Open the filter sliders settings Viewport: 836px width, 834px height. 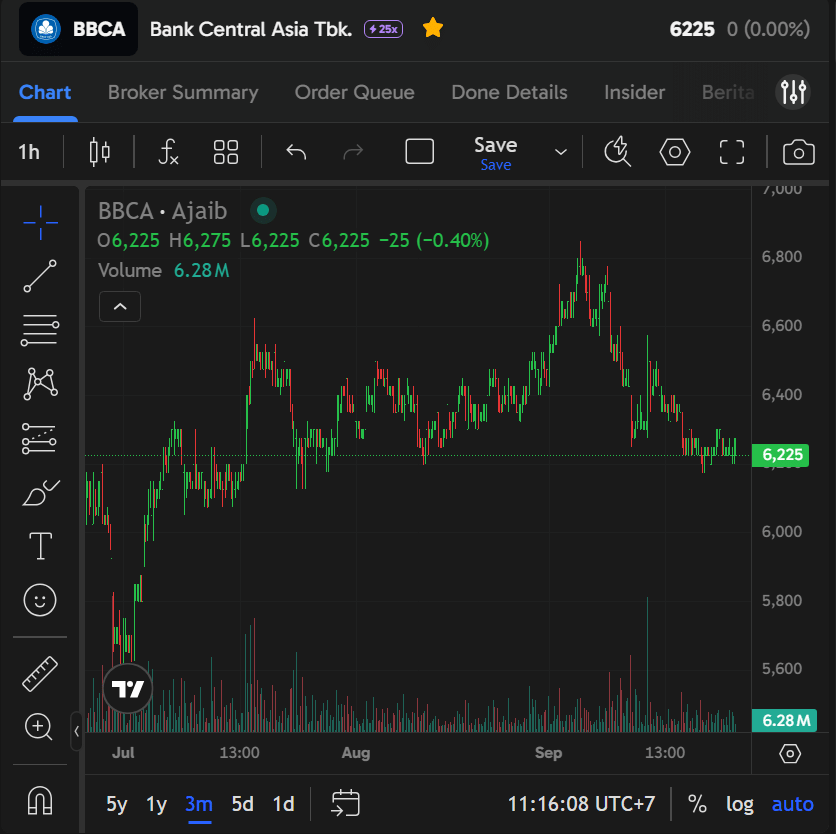pyautogui.click(x=793, y=92)
